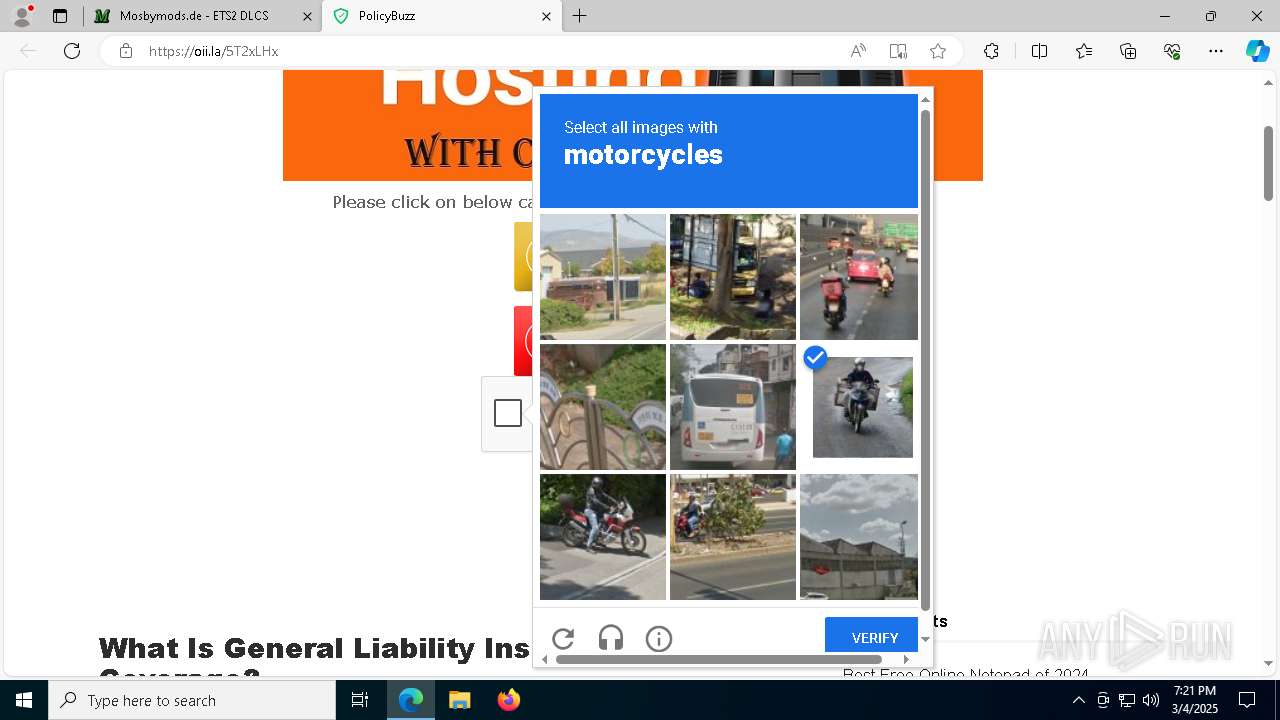Show hidden system tray icons
Viewport: 1280px width, 720px height.
click(x=1078, y=700)
